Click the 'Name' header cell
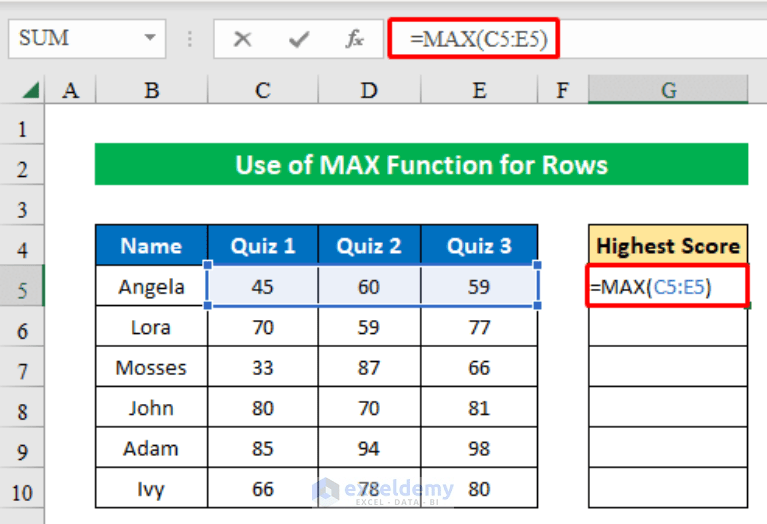Screen dimensions: 767x524 coord(152,246)
